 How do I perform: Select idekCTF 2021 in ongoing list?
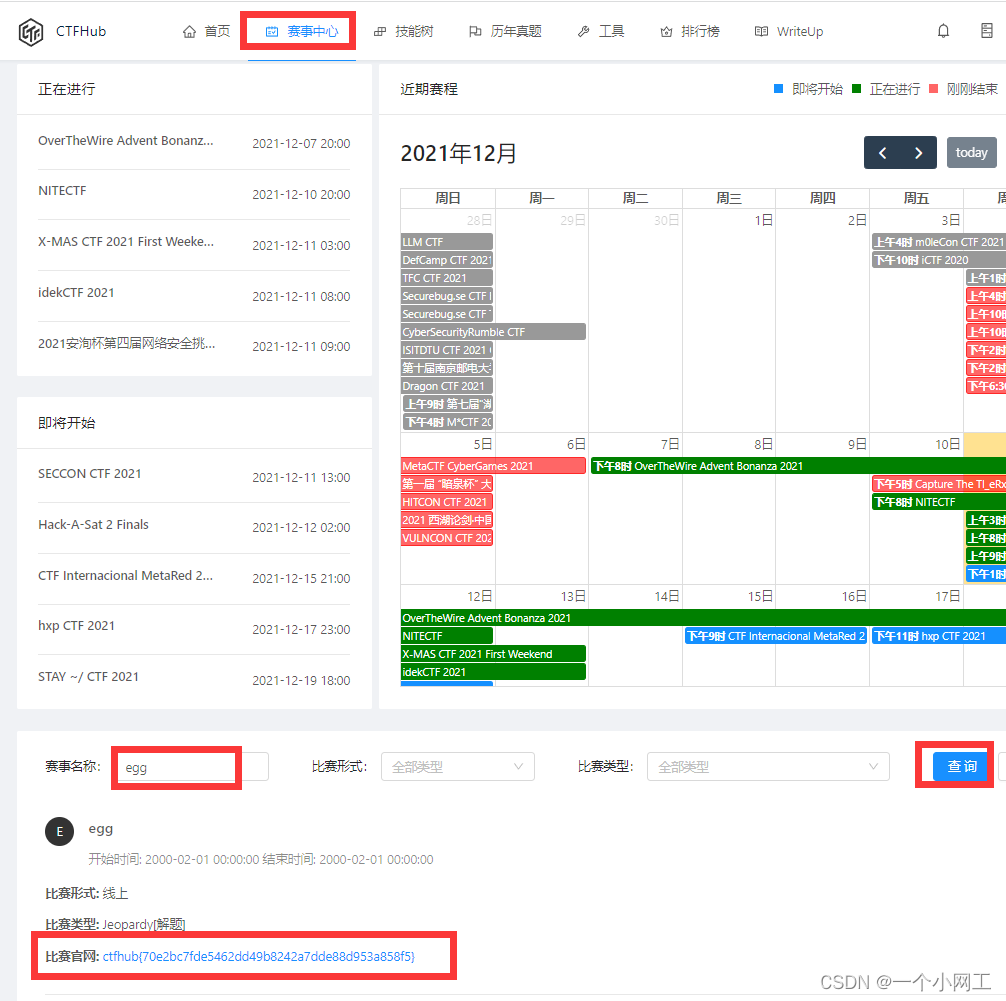click(194, 295)
